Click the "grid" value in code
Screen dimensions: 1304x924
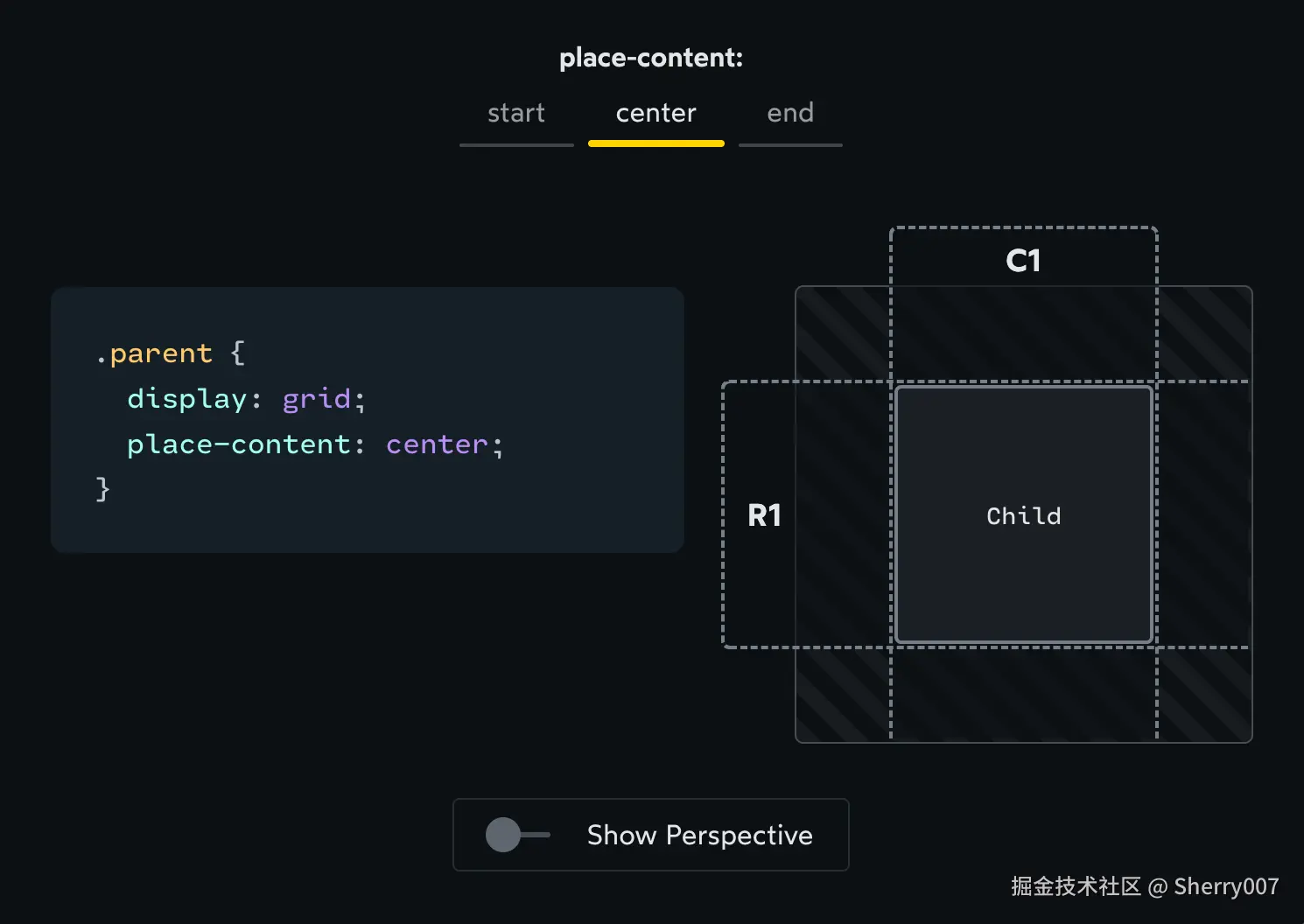tap(316, 399)
